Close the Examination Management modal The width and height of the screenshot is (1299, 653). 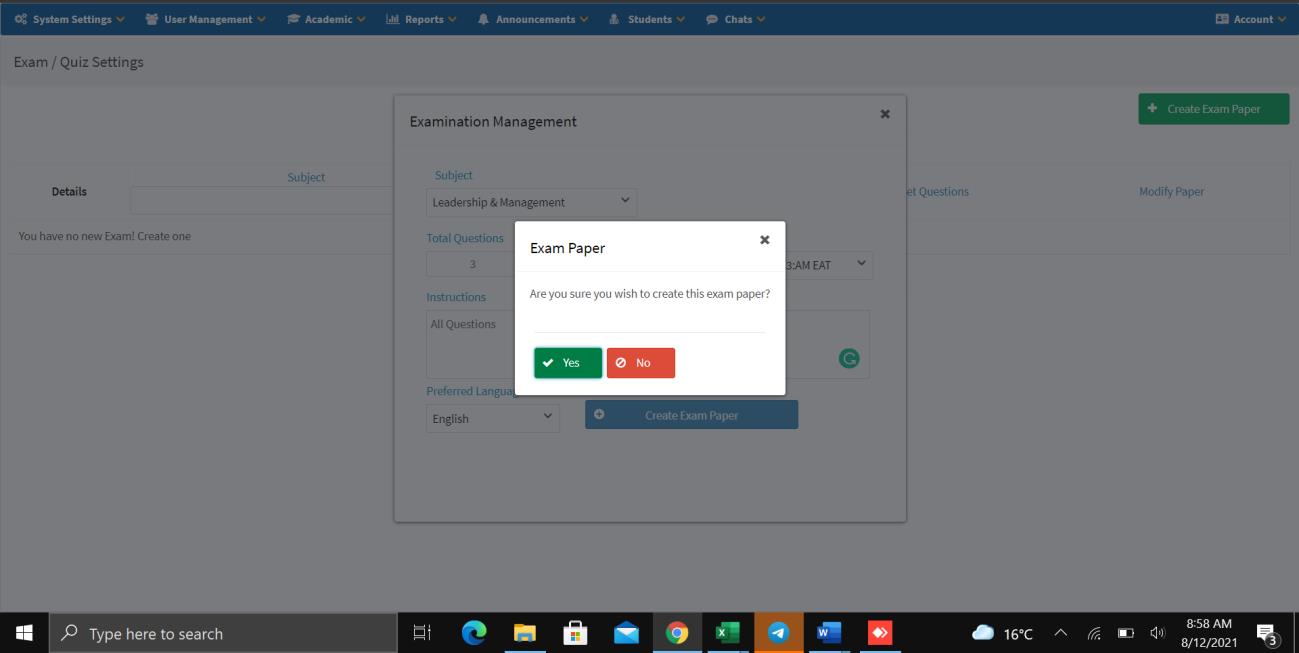884,114
